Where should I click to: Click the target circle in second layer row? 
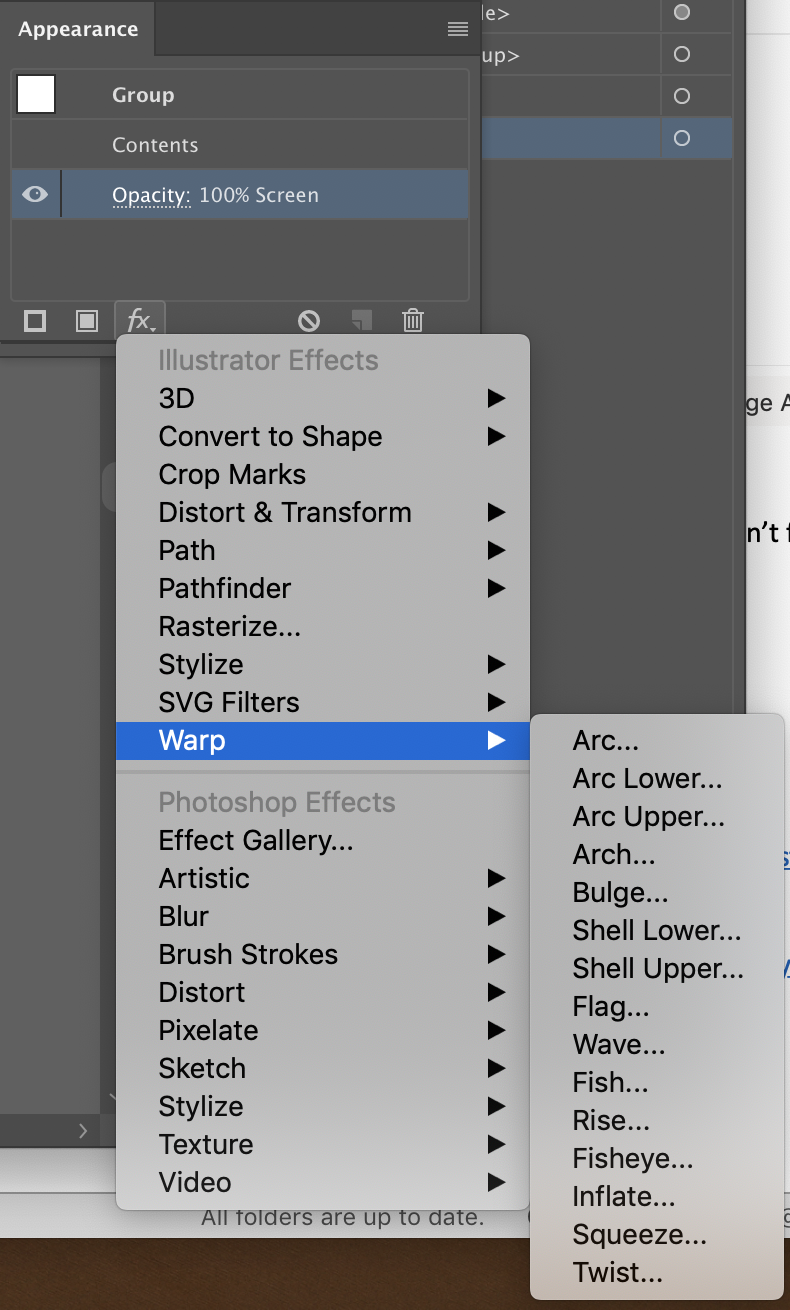(682, 54)
